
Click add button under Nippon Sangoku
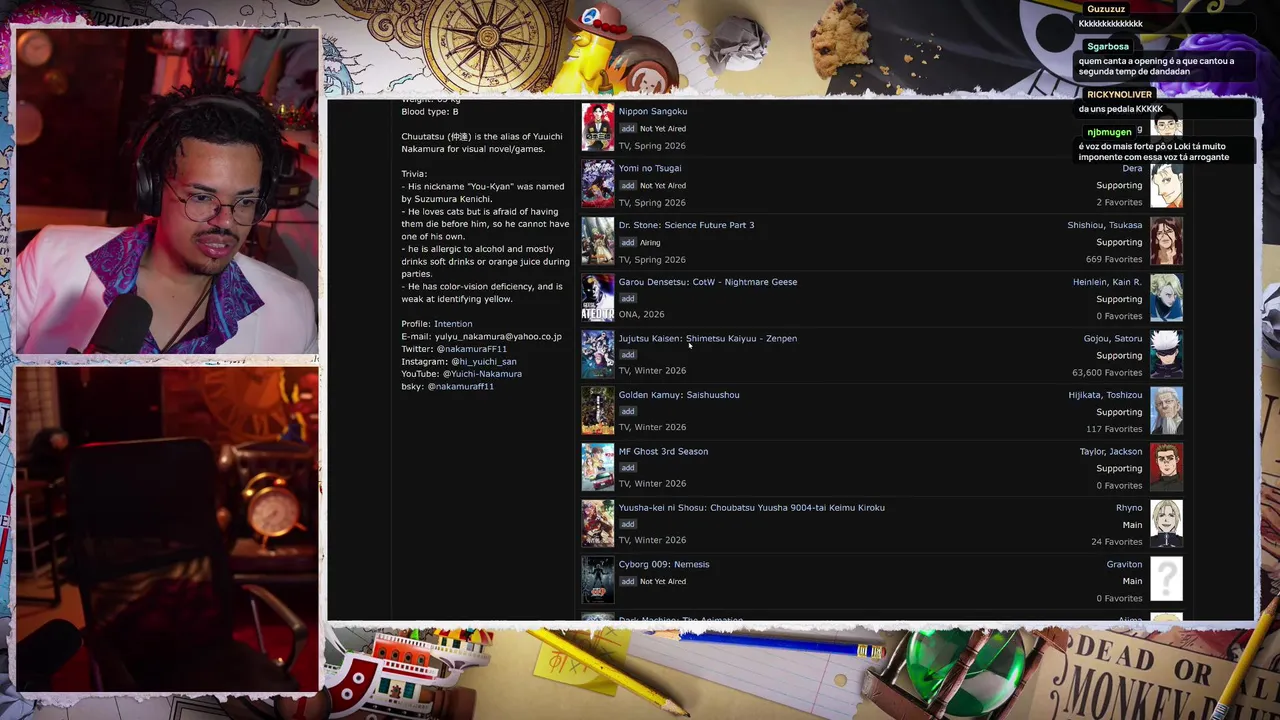pos(627,129)
